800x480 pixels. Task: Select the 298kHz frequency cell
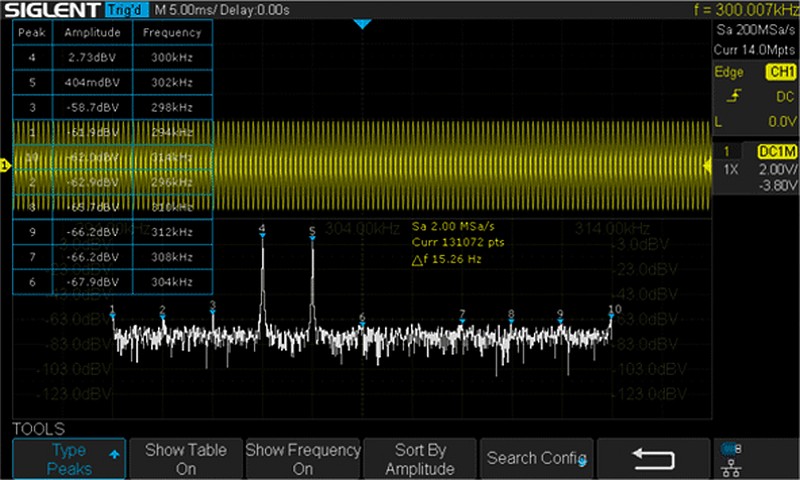click(172, 108)
